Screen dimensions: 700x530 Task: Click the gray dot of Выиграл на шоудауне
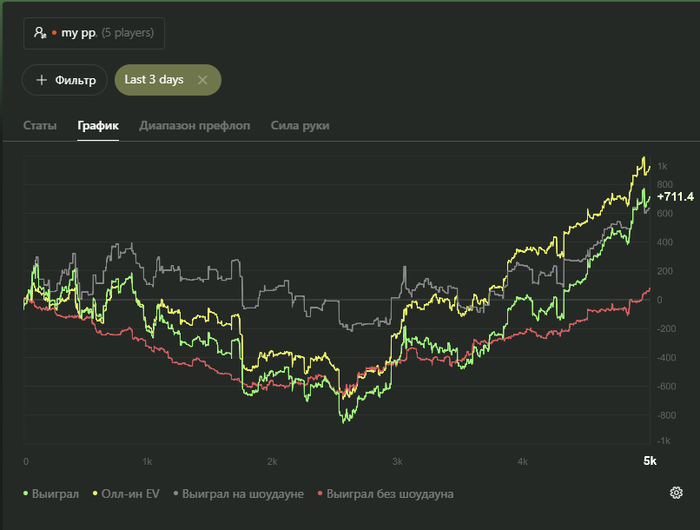(177, 494)
